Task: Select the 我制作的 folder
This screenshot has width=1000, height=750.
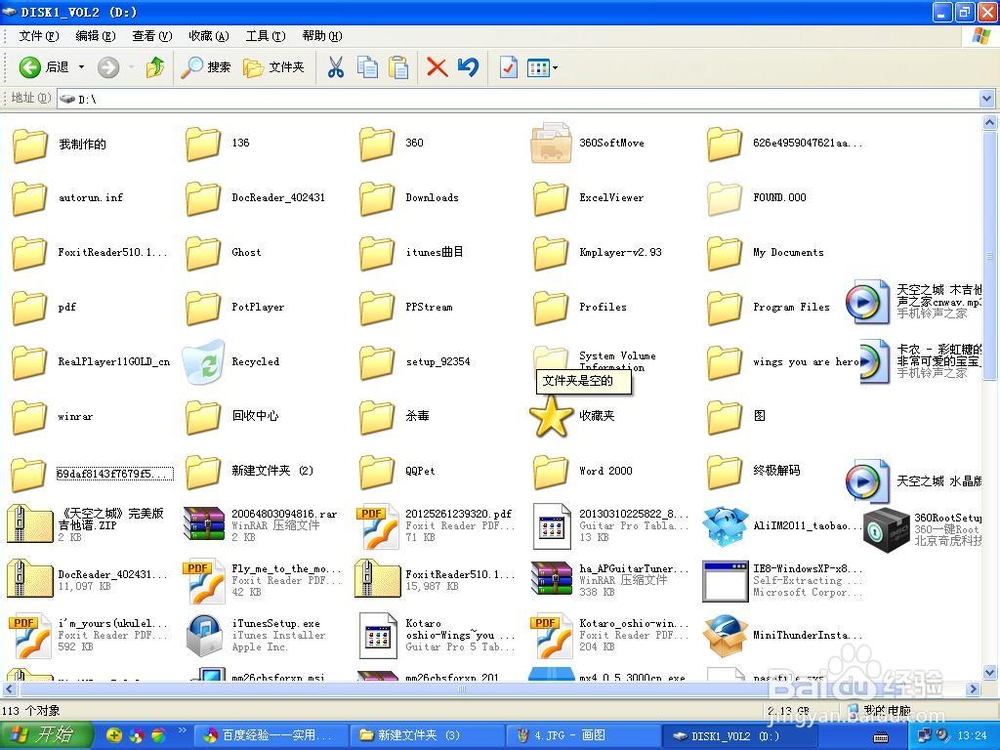Action: pos(60,145)
